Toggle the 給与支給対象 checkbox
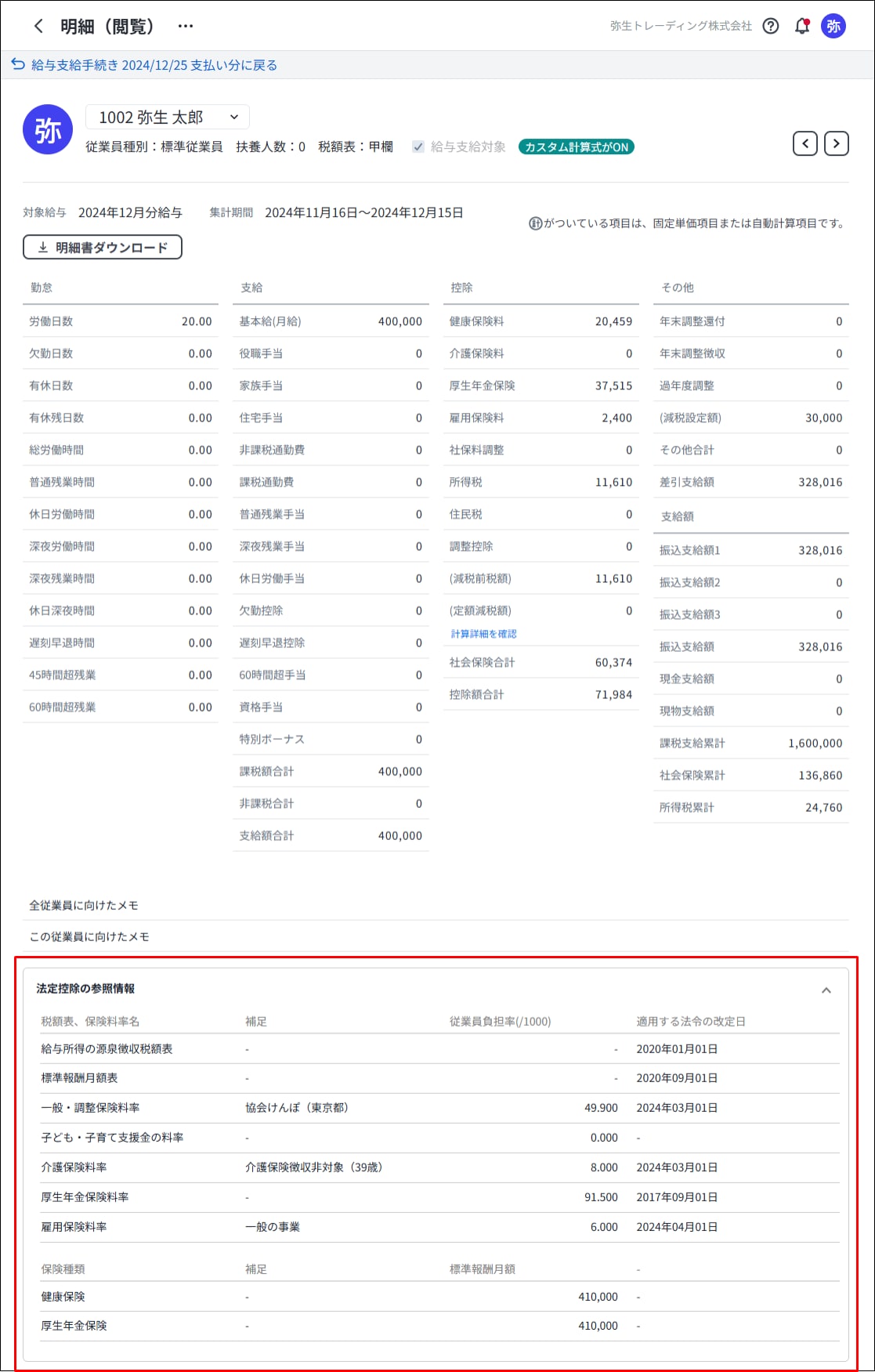 (x=418, y=147)
